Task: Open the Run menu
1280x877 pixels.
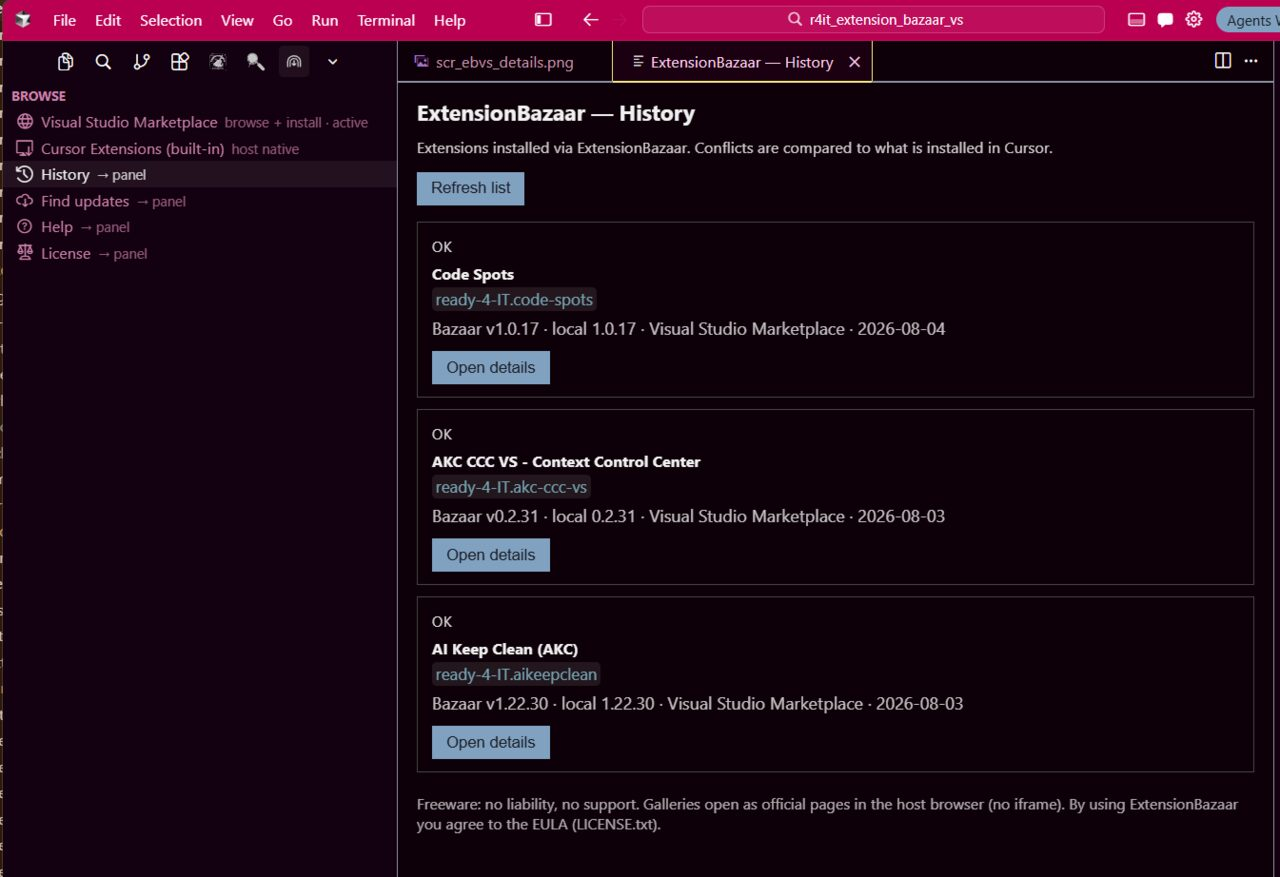Action: point(325,20)
